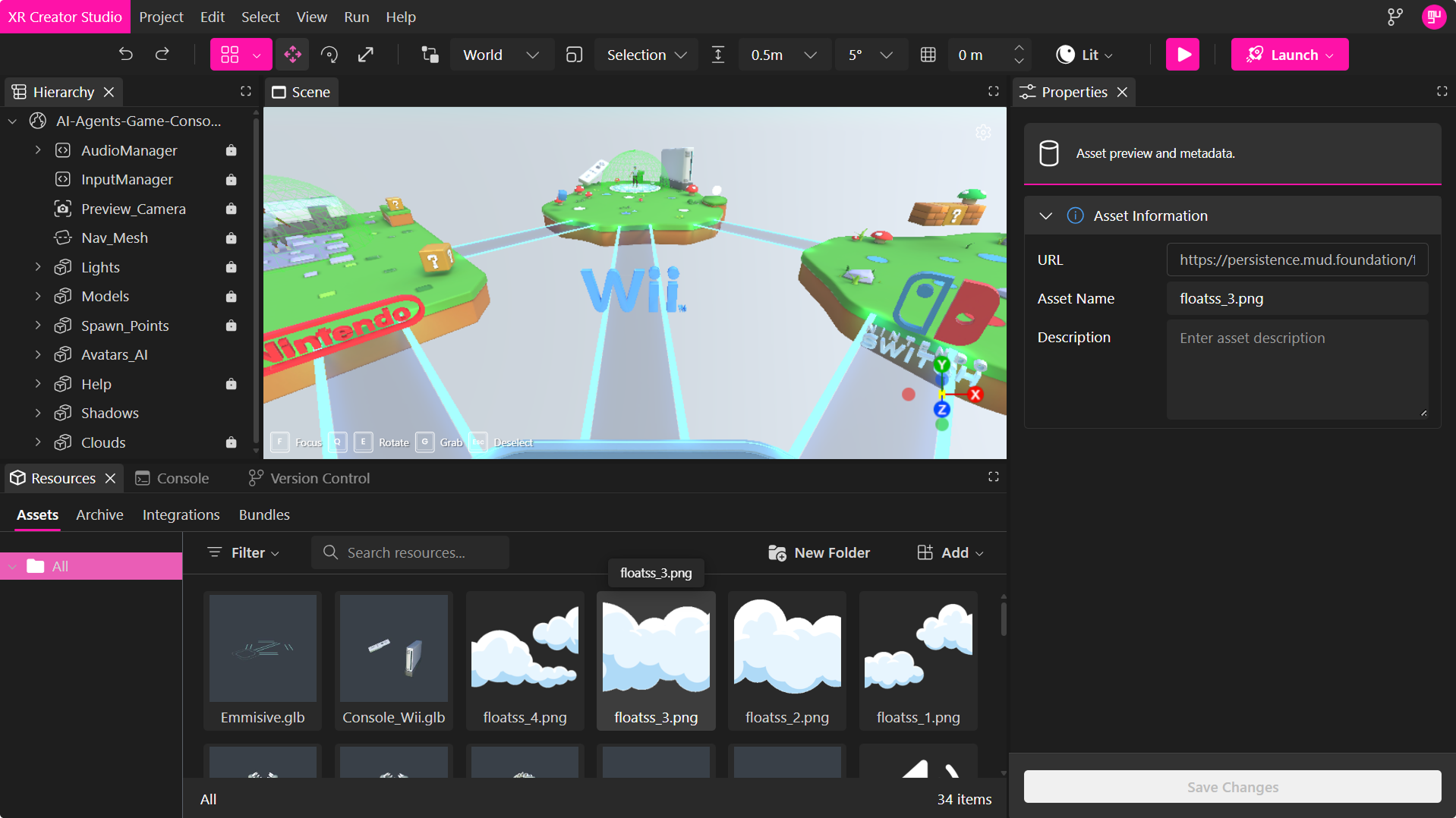Click the Y axis on viewport gizmo
The height and width of the screenshot is (818, 1456).
(x=942, y=365)
